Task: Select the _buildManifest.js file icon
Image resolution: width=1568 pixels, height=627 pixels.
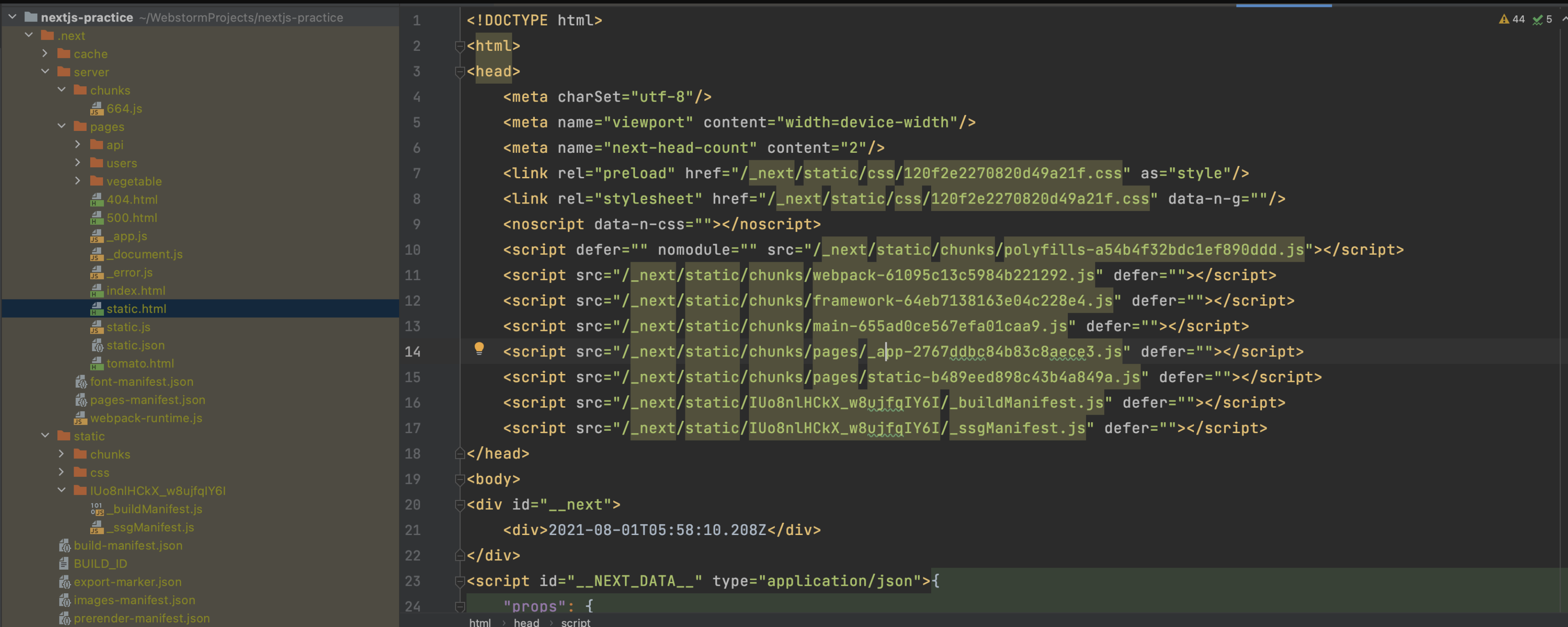Action: click(x=97, y=509)
